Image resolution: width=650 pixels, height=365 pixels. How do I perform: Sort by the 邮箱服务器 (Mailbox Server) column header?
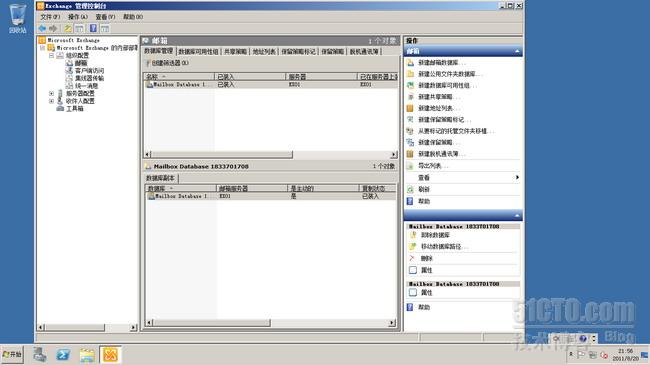(252, 188)
